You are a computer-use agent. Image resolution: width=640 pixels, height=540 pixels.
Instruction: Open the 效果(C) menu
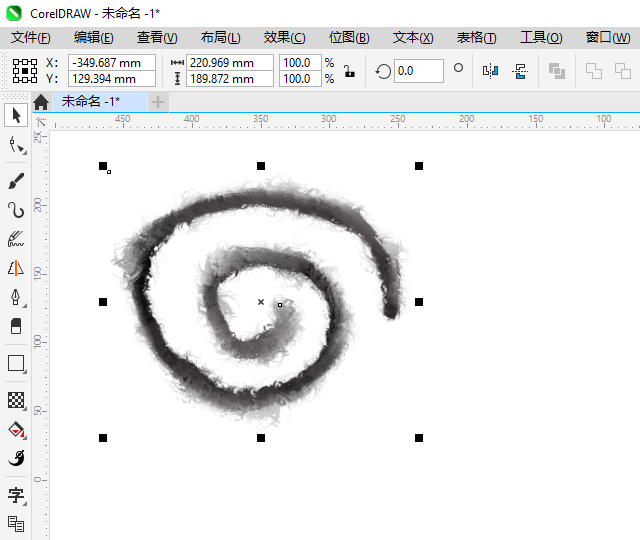click(x=284, y=38)
